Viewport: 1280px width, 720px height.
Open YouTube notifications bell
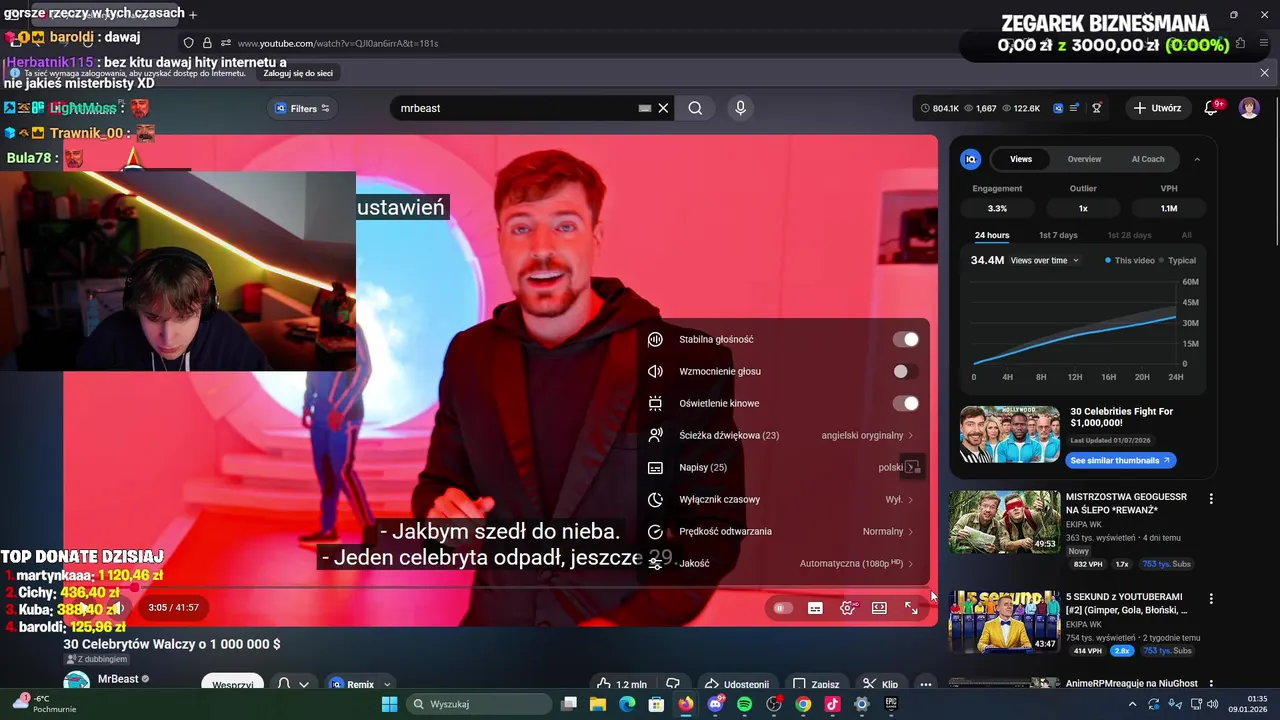1211,108
